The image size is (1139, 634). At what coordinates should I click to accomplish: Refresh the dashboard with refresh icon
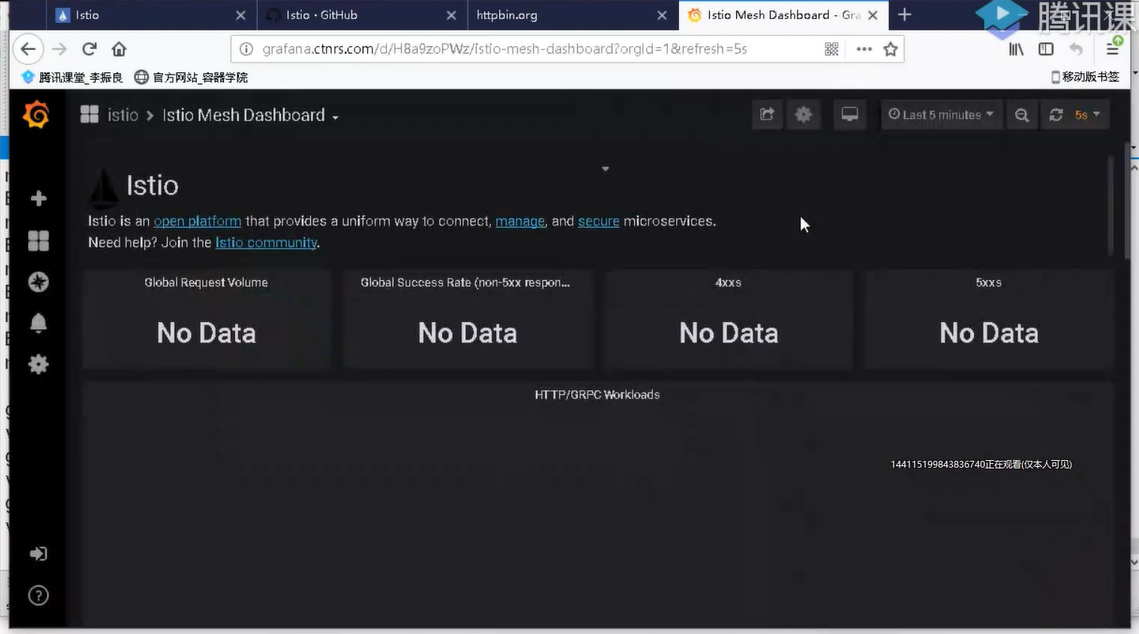click(x=1056, y=115)
